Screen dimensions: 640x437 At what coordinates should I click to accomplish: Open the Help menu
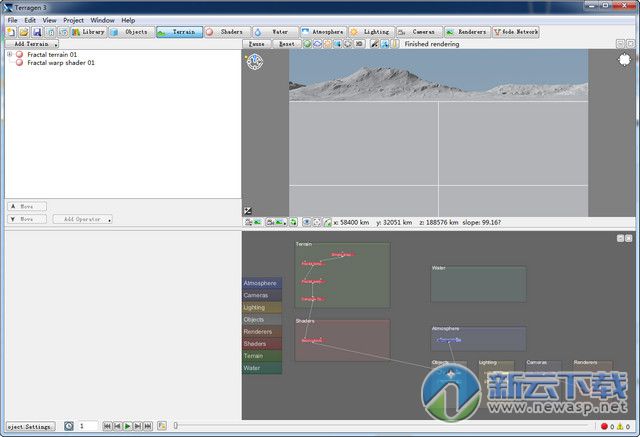point(128,20)
